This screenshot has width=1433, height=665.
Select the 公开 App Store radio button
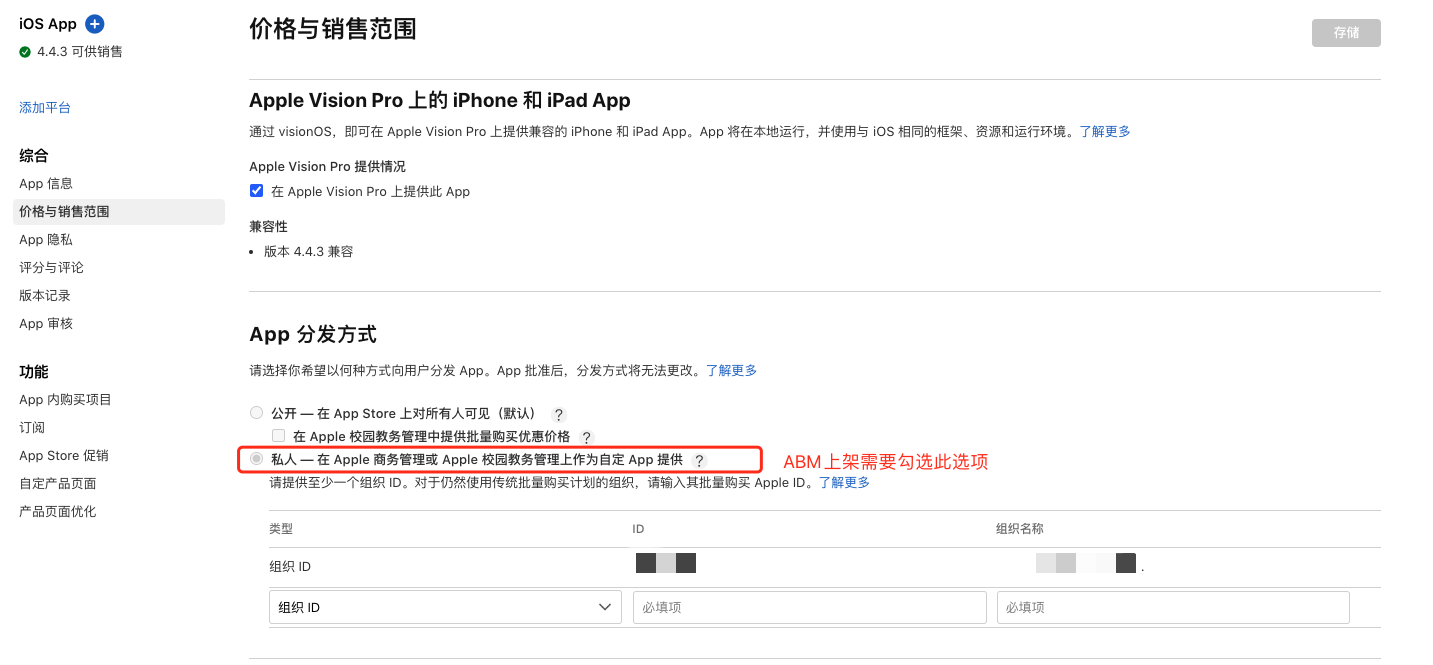pos(257,413)
